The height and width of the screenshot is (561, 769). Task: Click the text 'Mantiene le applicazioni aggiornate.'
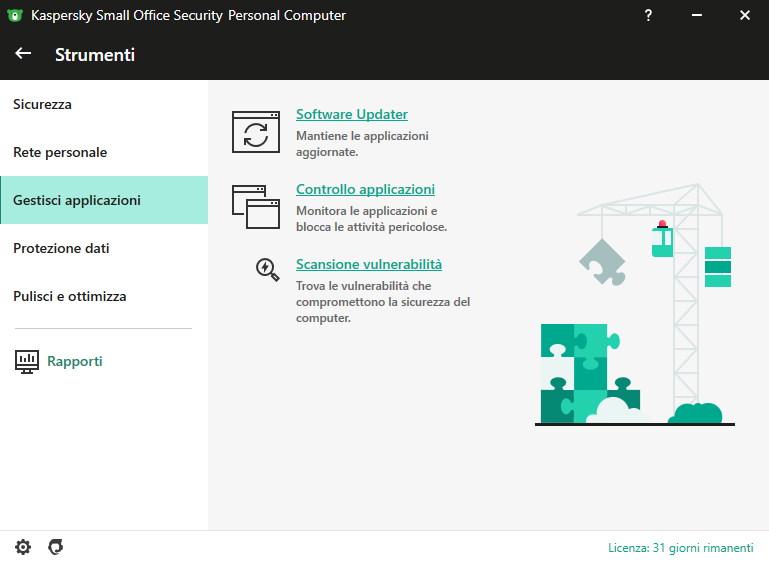pyautogui.click(x=362, y=144)
